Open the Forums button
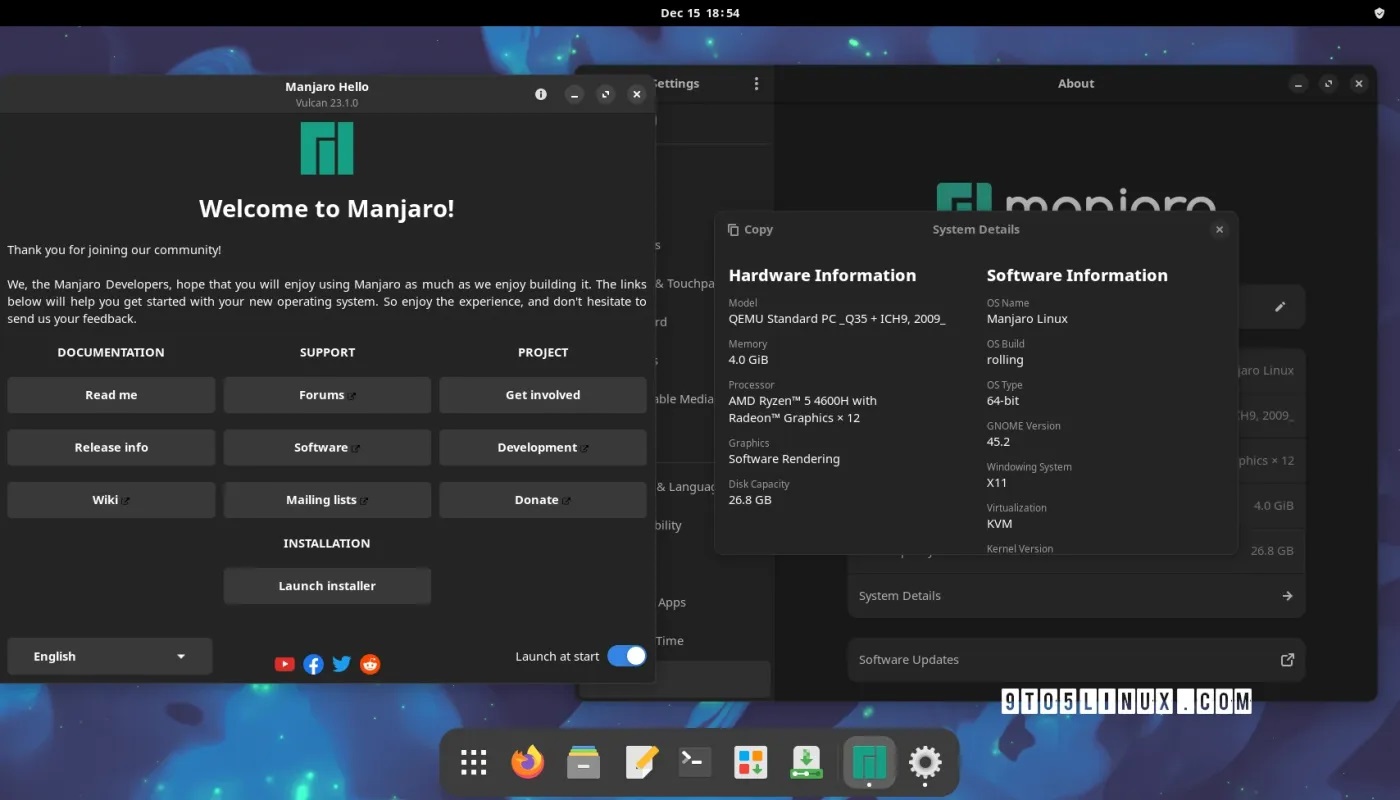Viewport: 1400px width, 800px height. 327,395
